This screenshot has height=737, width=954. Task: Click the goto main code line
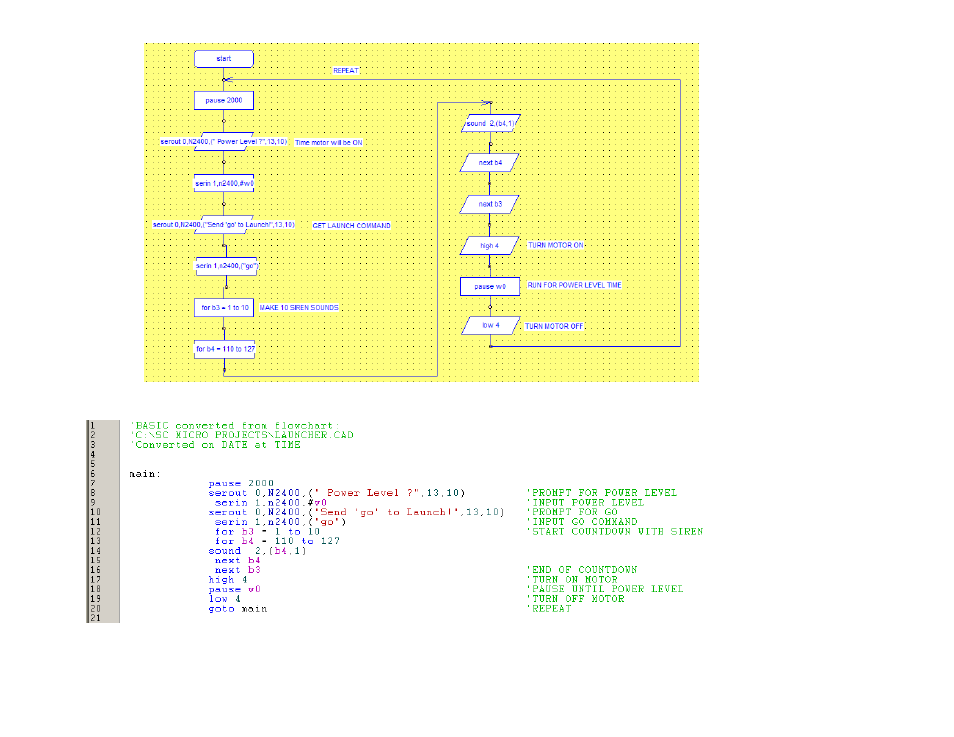(238, 609)
